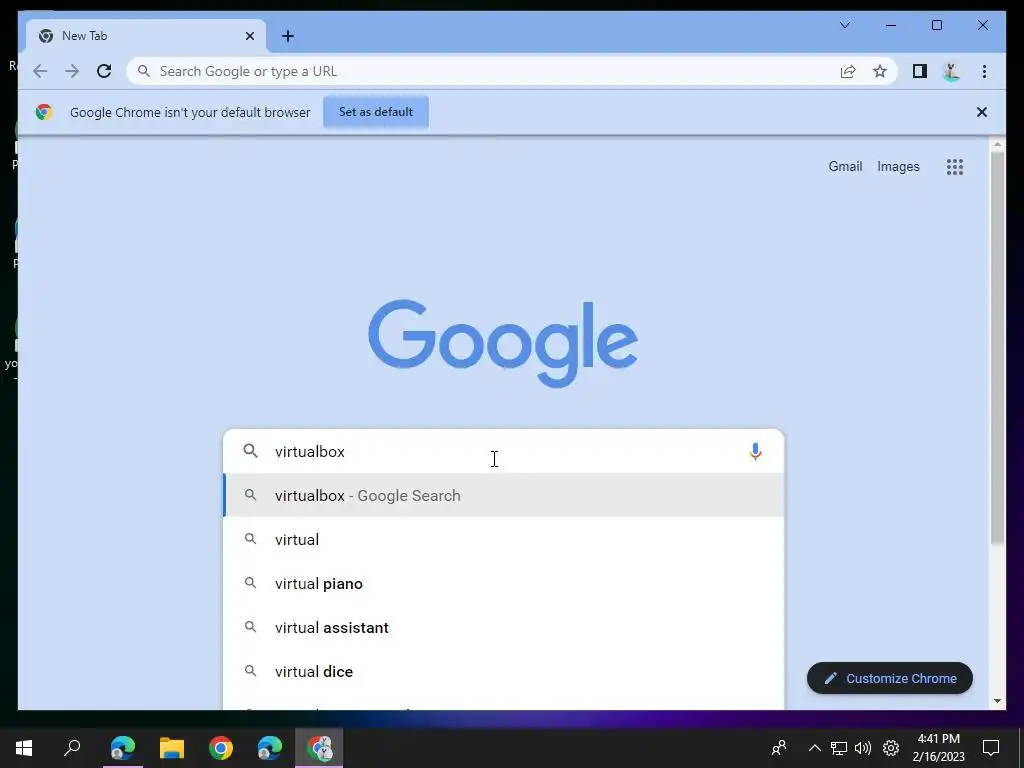Open the tab search chevron
Screen dimensions: 1024x768
coord(845,25)
